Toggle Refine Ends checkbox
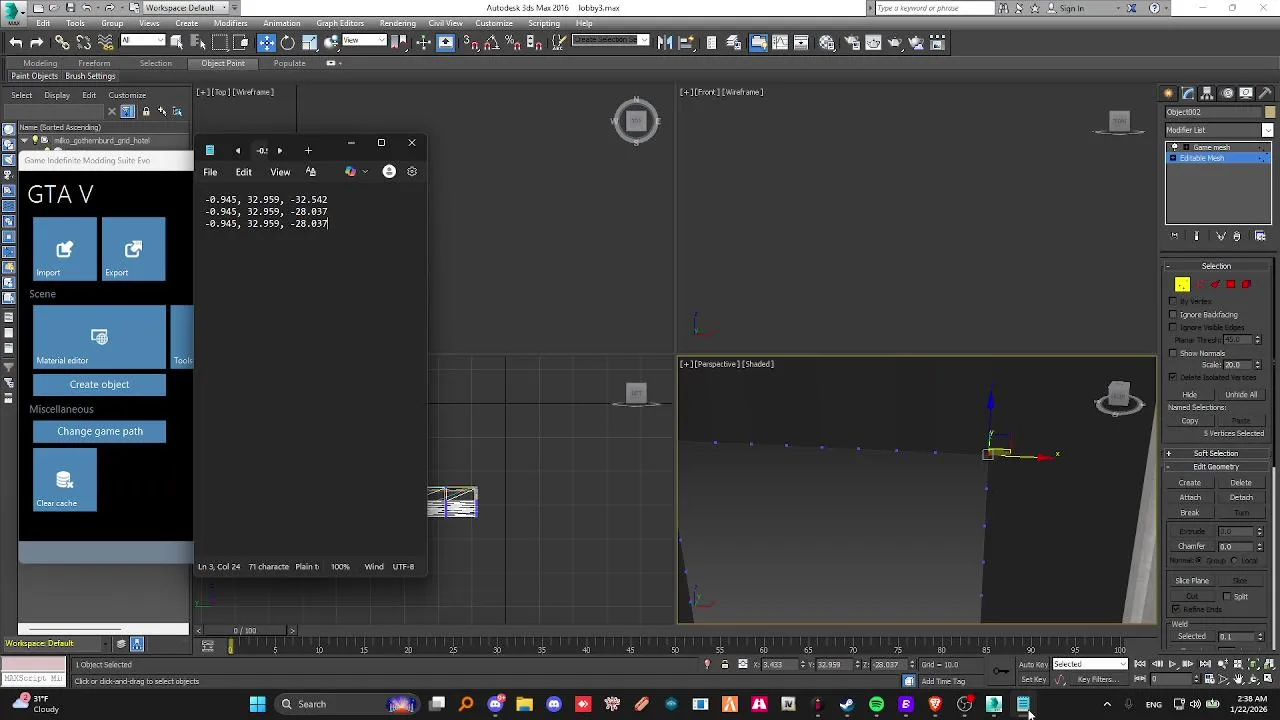Image resolution: width=1280 pixels, height=720 pixels. (1176, 609)
